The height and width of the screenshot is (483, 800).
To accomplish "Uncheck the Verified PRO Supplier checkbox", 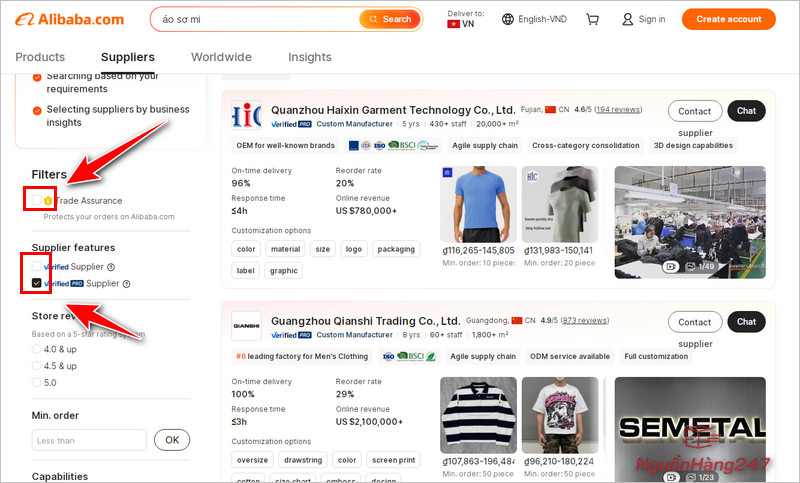I will [x=37, y=284].
